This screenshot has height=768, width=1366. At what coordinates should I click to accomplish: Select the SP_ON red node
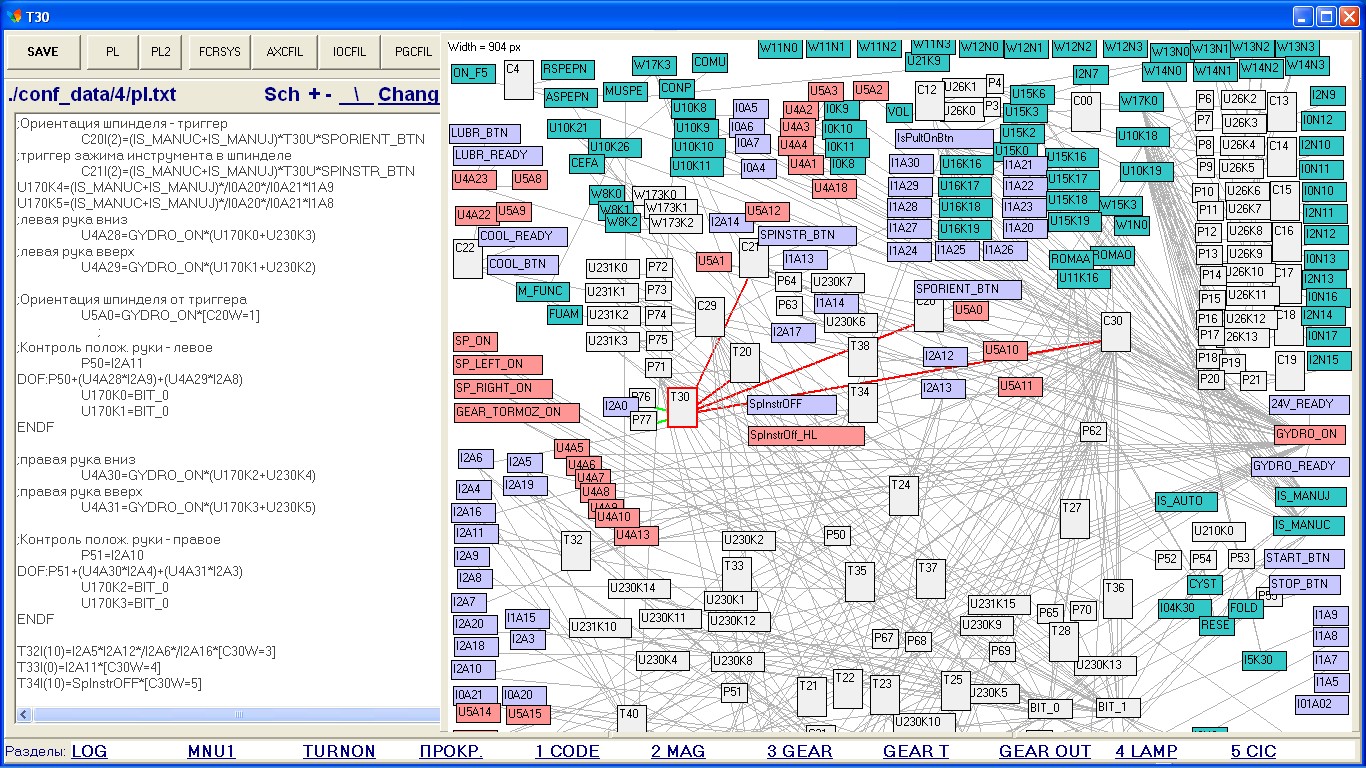[475, 341]
